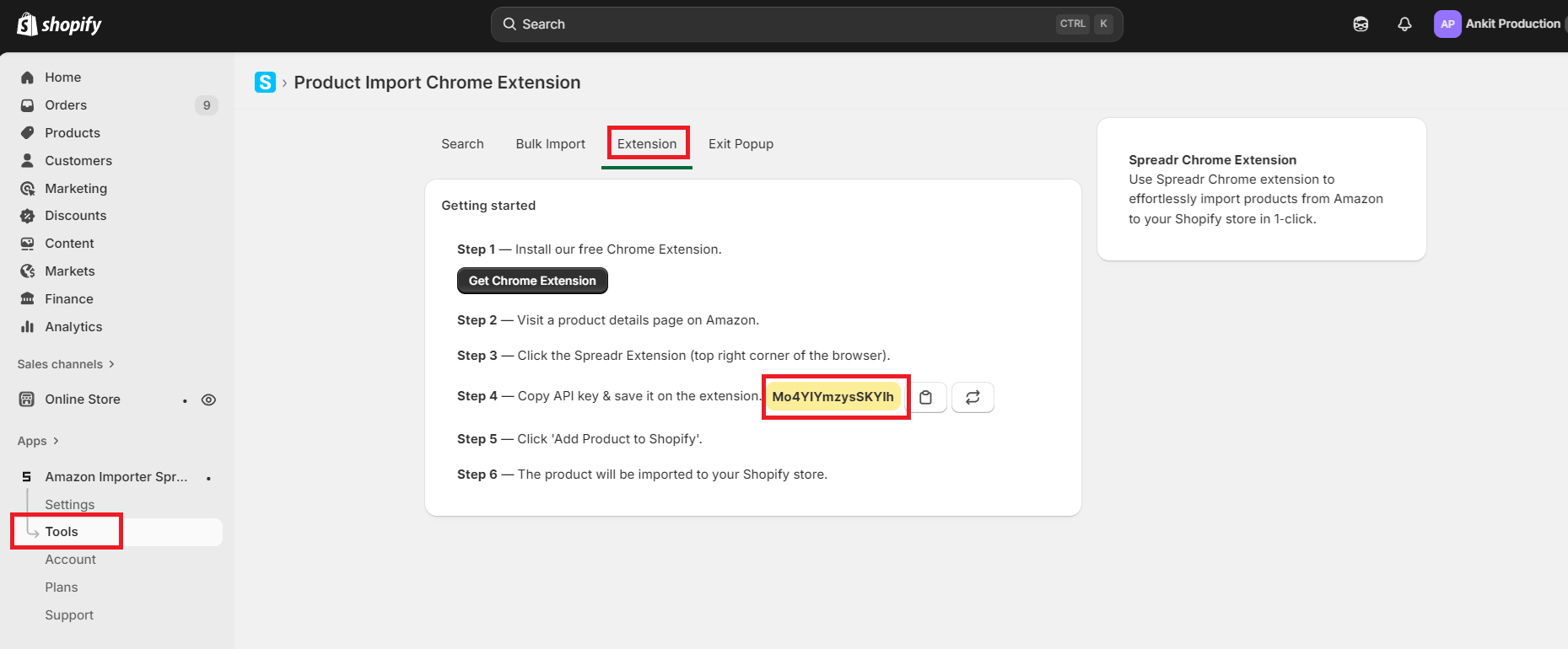Image resolution: width=1568 pixels, height=649 pixels.
Task: Click the Finance bank icon
Action: [28, 299]
